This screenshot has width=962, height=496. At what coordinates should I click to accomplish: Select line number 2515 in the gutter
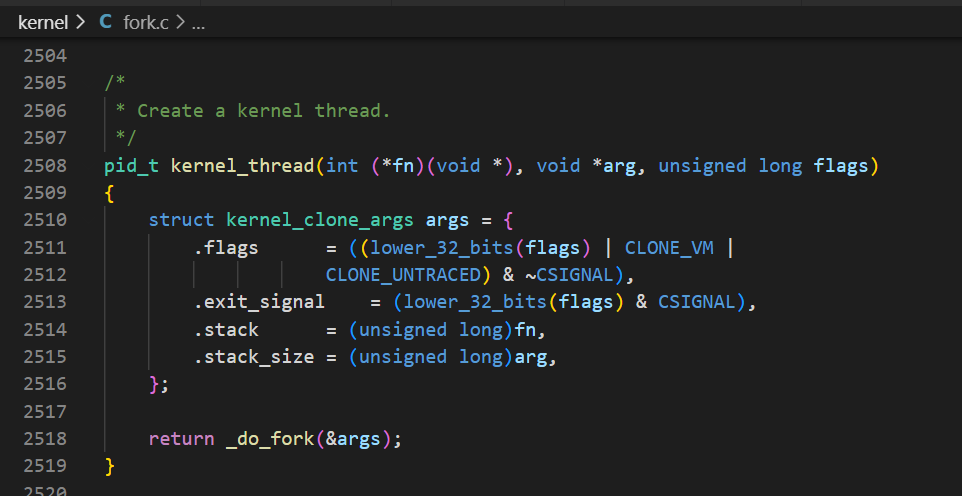pyautogui.click(x=45, y=357)
